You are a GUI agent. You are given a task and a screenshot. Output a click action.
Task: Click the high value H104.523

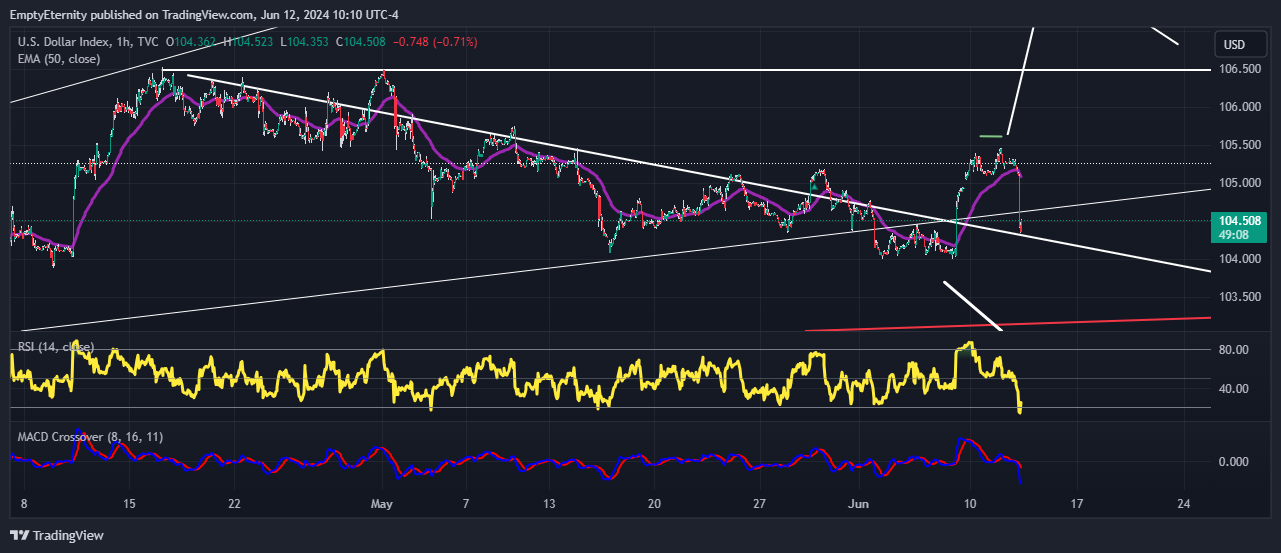[x=249, y=42]
